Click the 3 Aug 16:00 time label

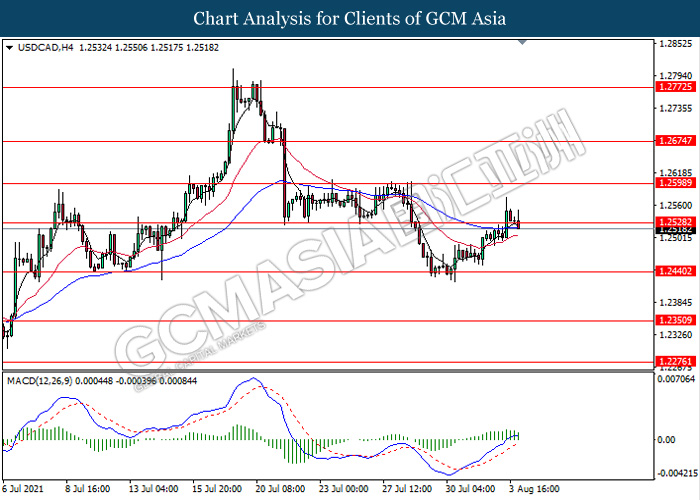(x=535, y=489)
